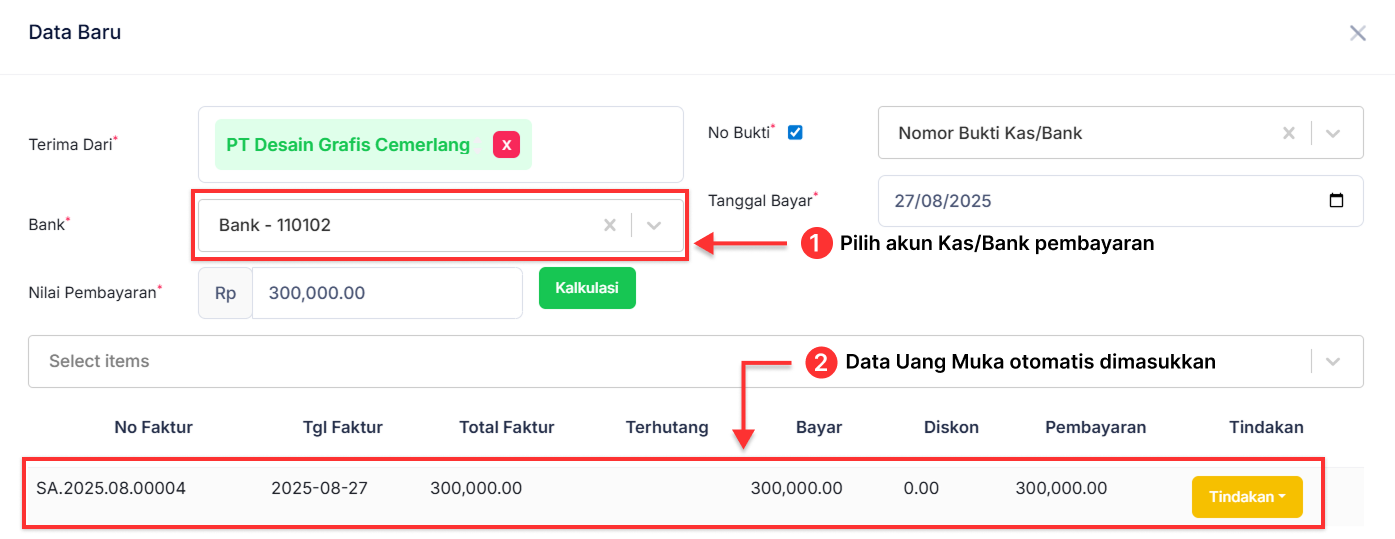Close the Data Baru dialog

(x=1357, y=33)
